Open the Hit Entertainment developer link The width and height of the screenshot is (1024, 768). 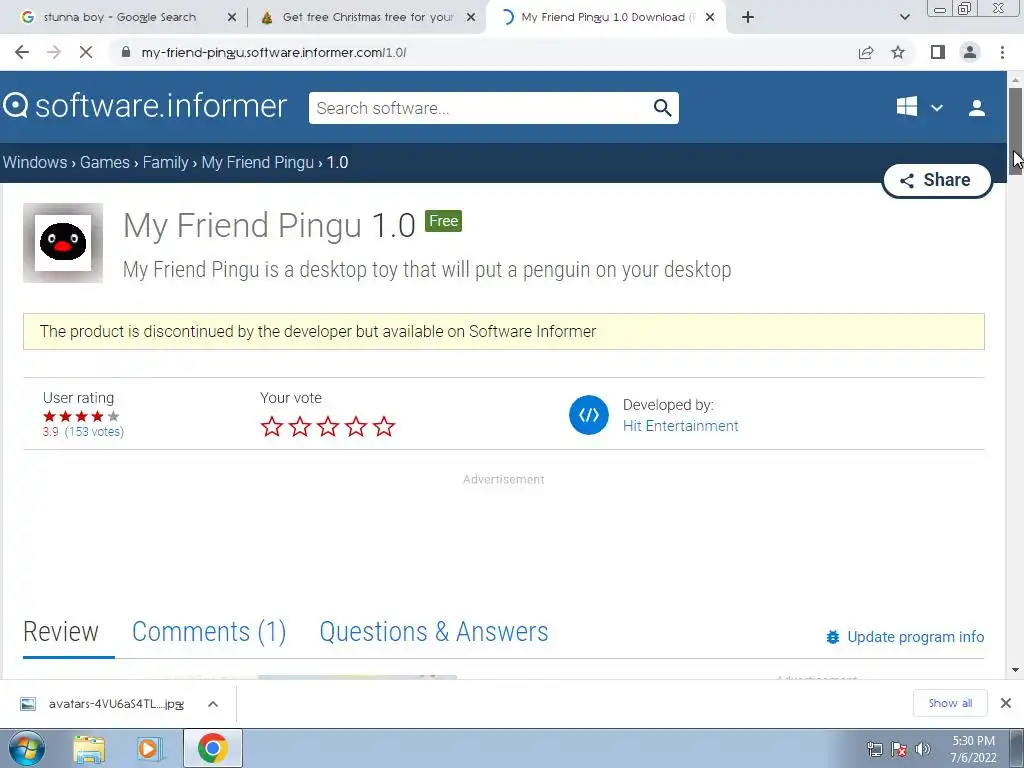(680, 426)
